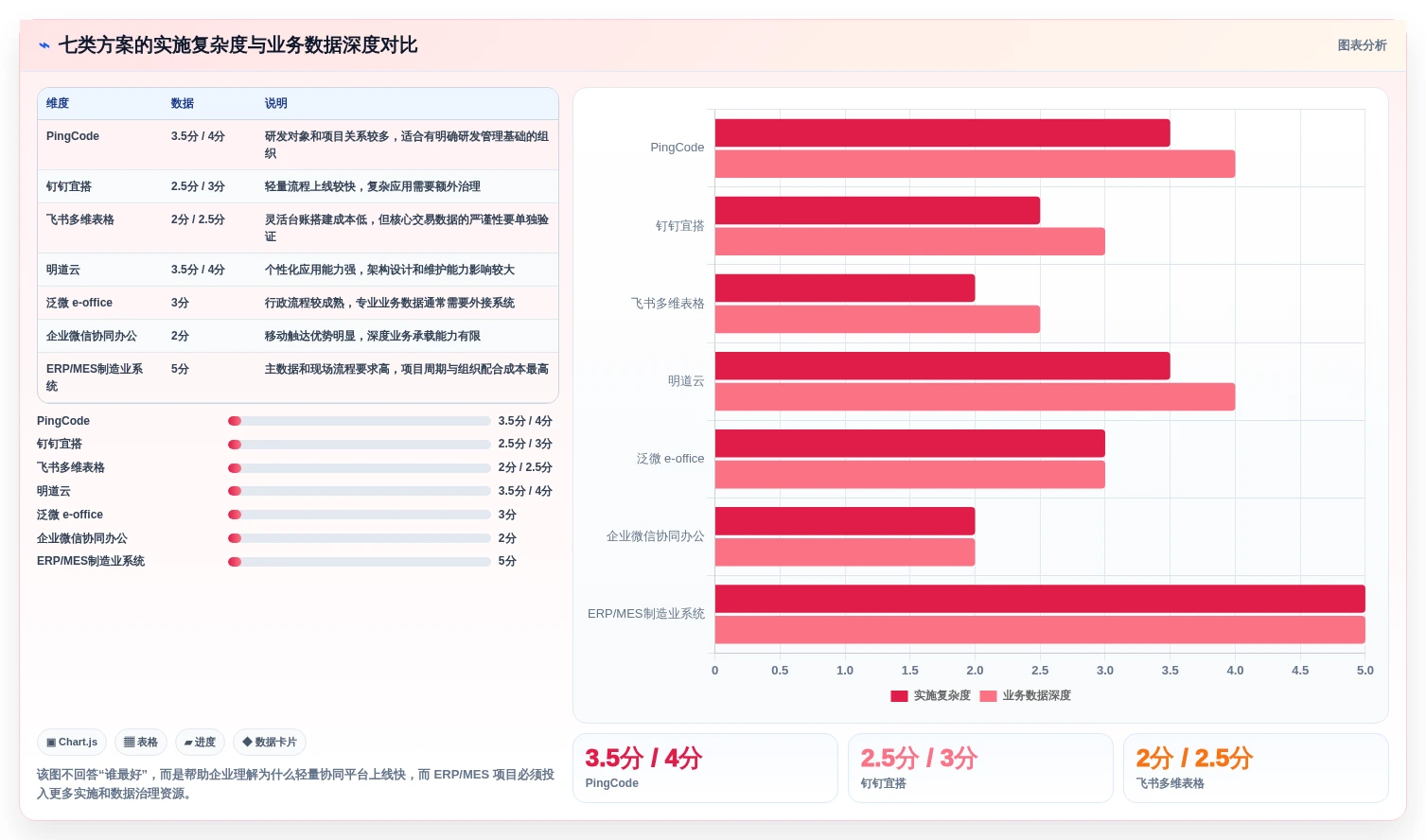Image resolution: width=1426 pixels, height=840 pixels.
Task: Click 飞书多维表格 dark red chart bar
Action: coord(845,289)
